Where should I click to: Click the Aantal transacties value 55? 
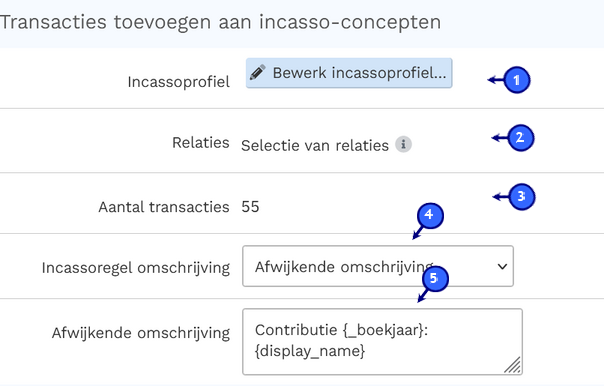(250, 207)
